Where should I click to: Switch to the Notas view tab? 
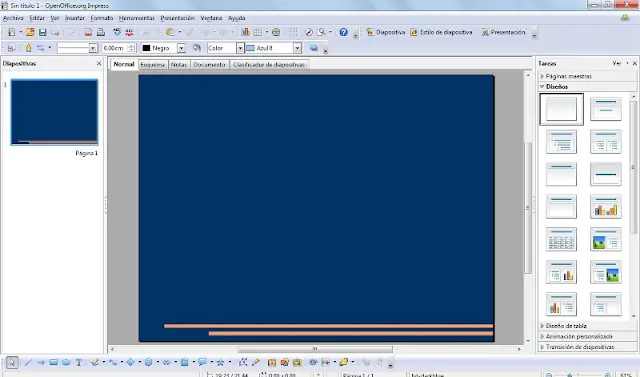click(179, 65)
